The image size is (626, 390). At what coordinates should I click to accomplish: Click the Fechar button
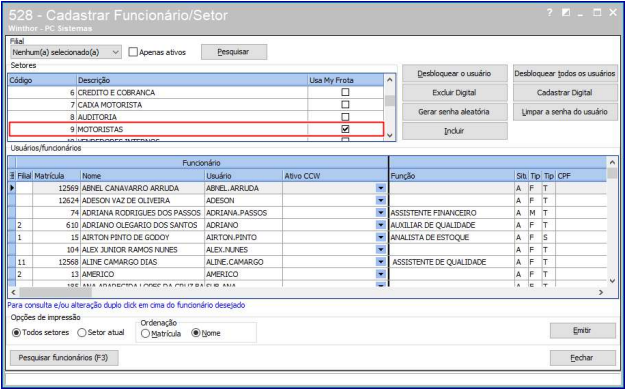click(x=583, y=358)
